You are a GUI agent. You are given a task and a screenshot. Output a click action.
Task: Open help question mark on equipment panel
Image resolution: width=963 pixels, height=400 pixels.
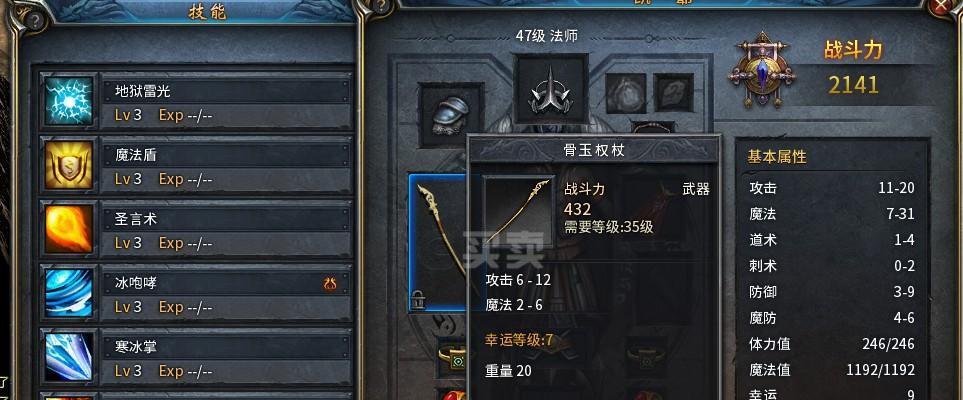click(381, 6)
